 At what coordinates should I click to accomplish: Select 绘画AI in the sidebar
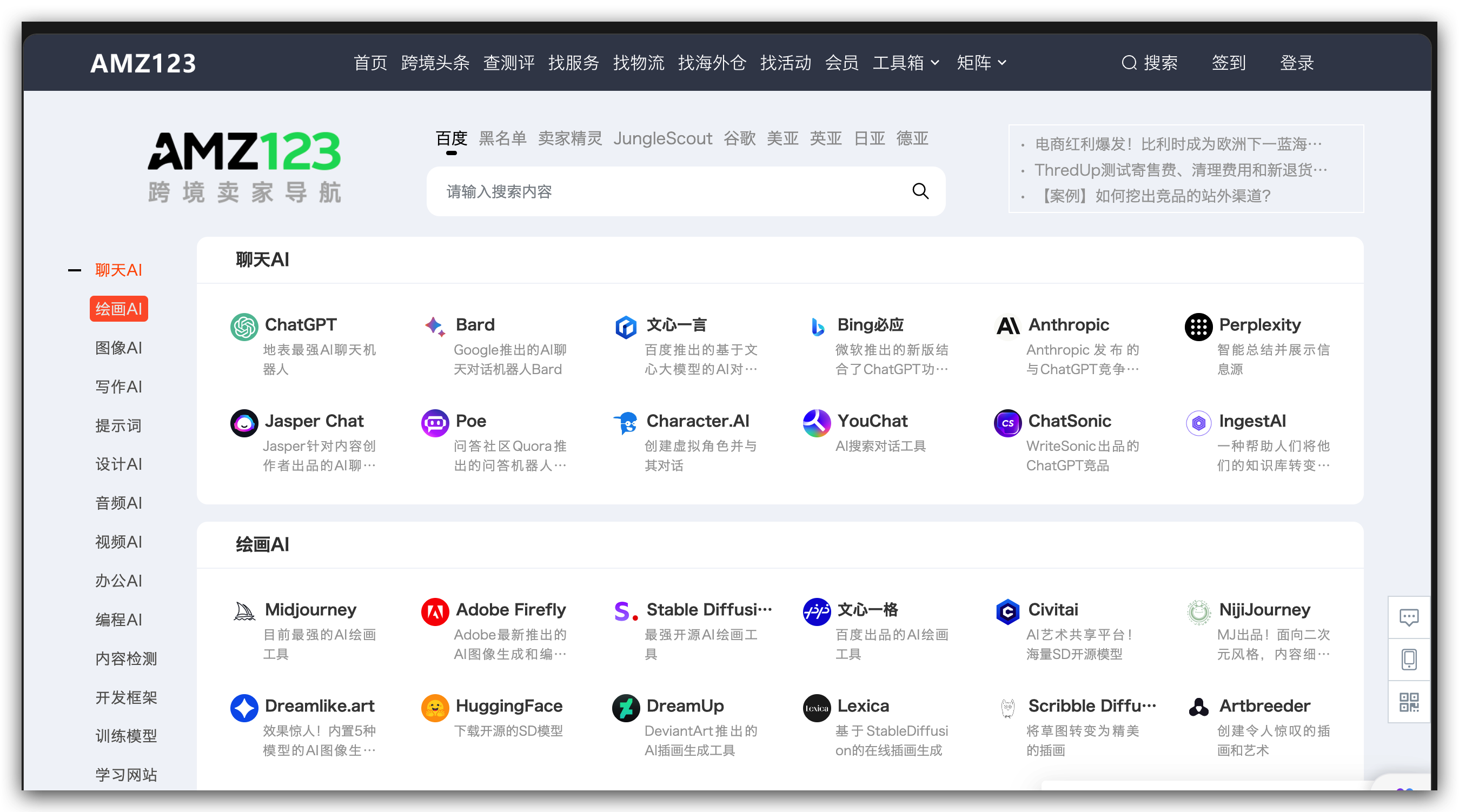pyautogui.click(x=118, y=309)
